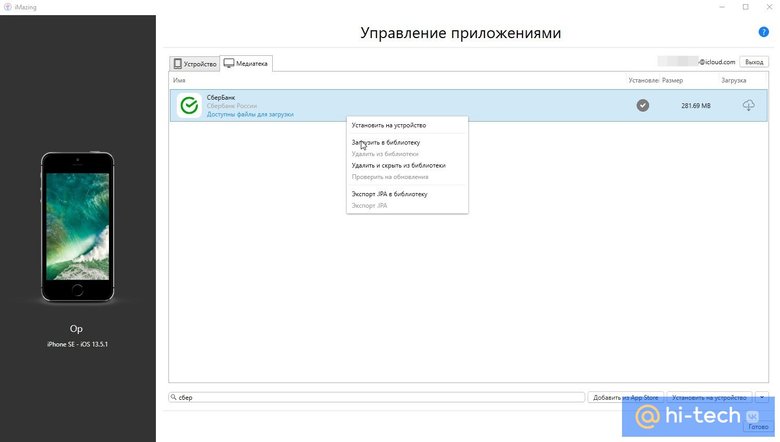
Task: Click the installed checkmark icon for SberBank
Action: click(643, 105)
